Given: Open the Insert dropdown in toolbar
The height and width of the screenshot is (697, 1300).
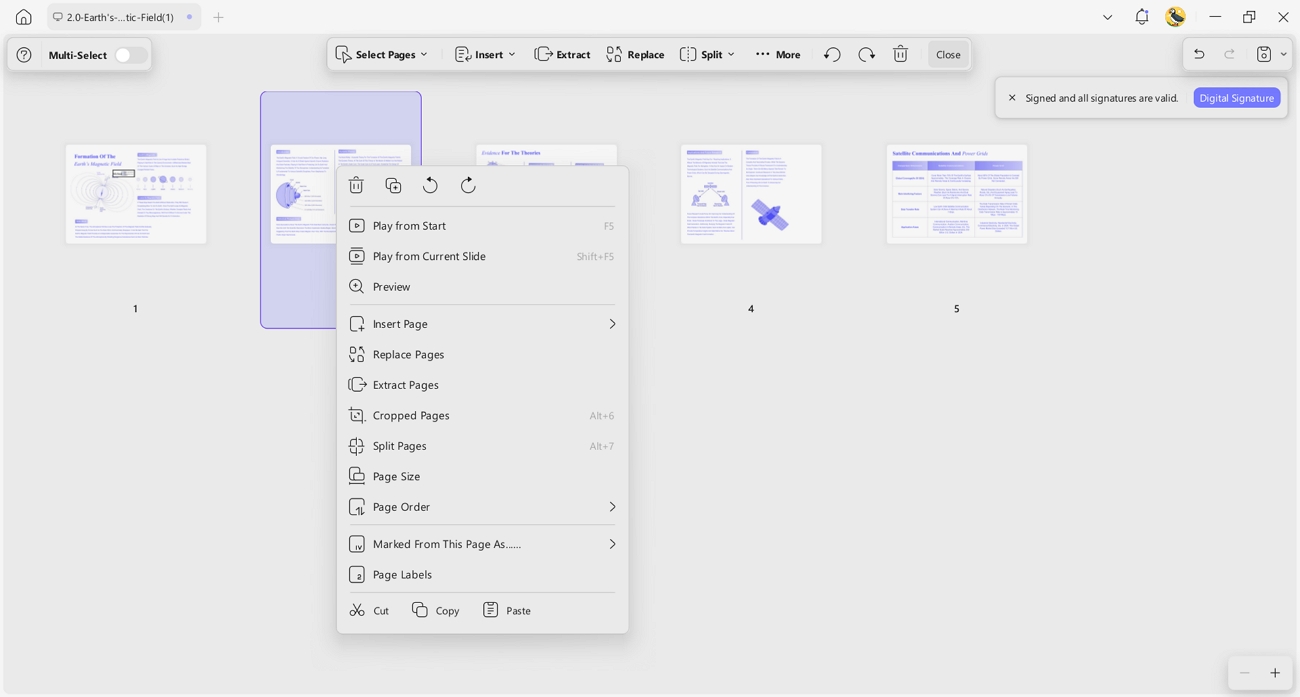Looking at the screenshot, I should click(485, 54).
